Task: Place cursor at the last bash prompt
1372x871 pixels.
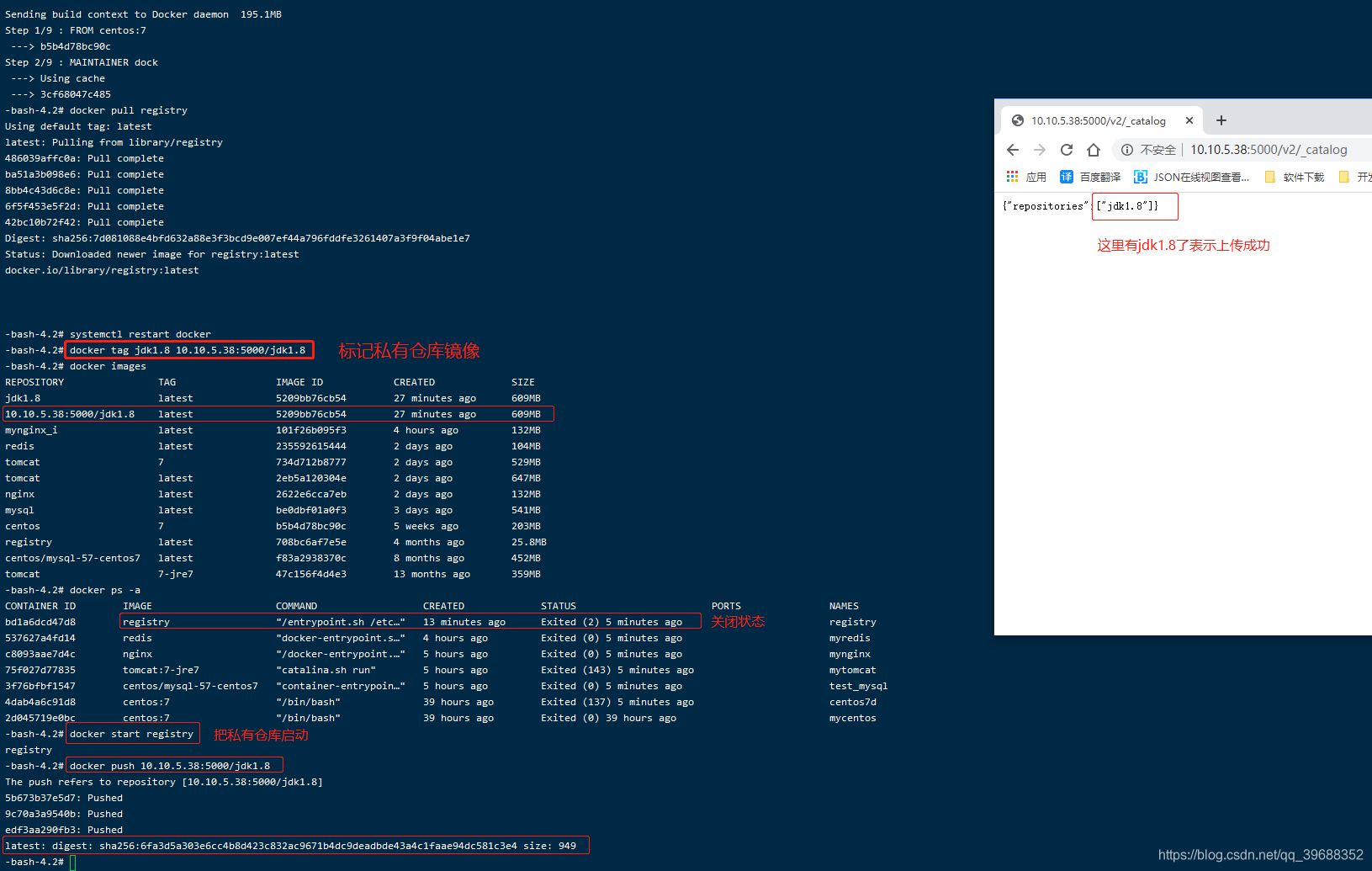Action: pyautogui.click(x=73, y=862)
